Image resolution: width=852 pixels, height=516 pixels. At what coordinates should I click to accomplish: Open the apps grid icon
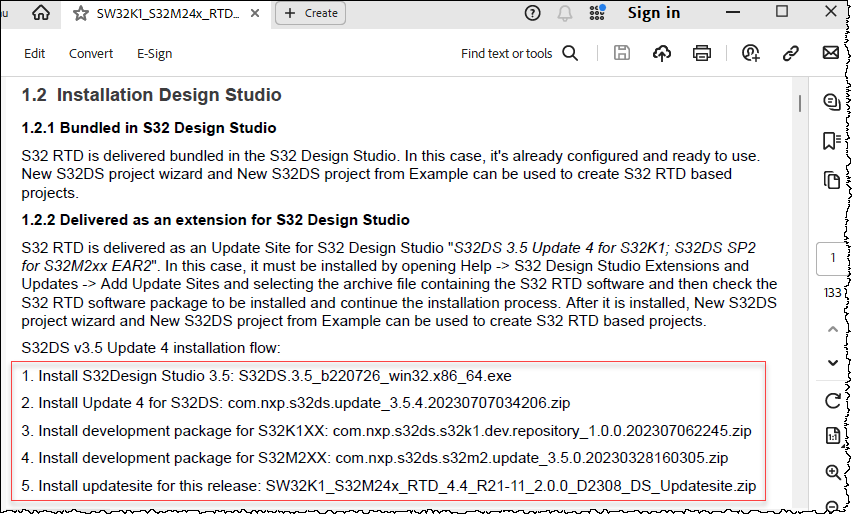tap(598, 13)
